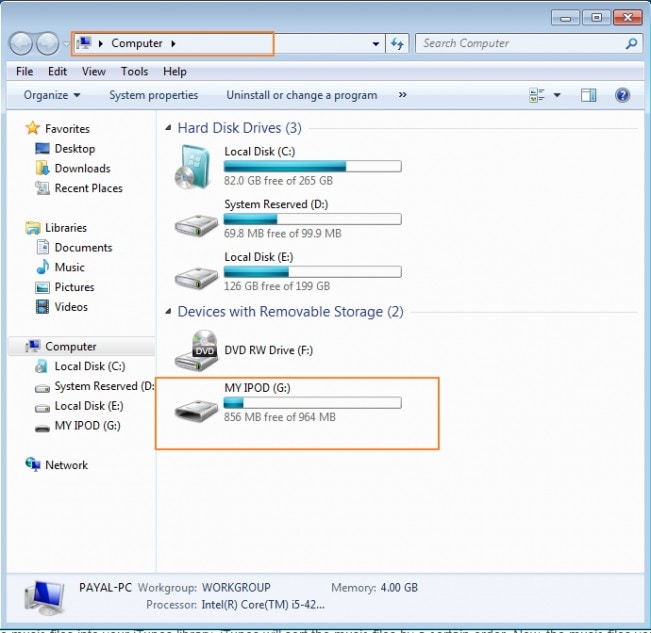
Task: Open the Help menu
Action: tap(175, 71)
